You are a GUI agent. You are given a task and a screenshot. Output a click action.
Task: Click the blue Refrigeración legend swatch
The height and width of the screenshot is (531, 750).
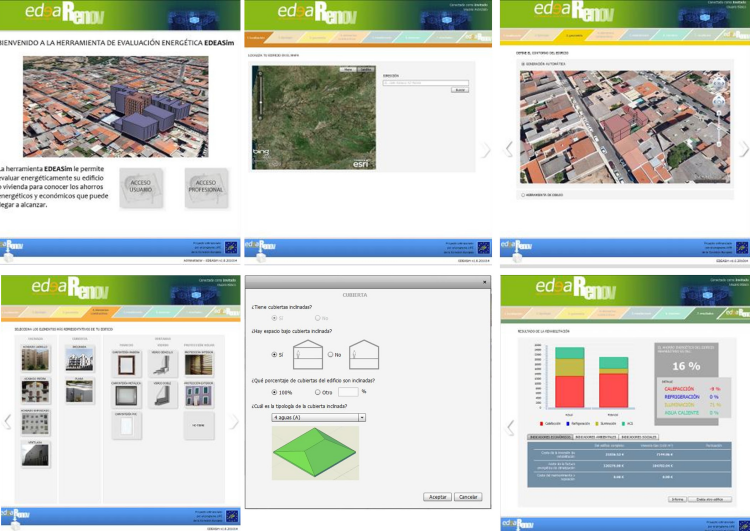click(568, 423)
